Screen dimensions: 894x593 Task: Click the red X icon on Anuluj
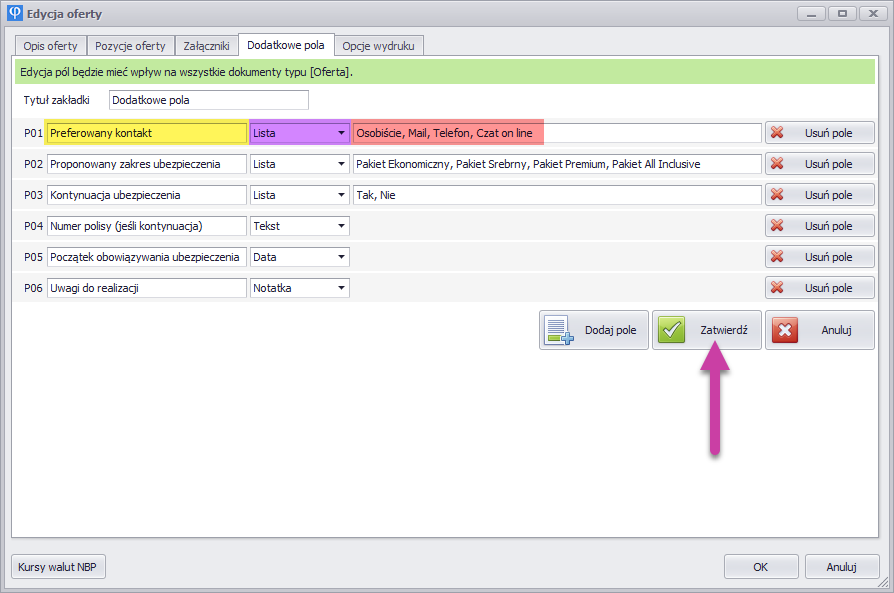point(785,330)
